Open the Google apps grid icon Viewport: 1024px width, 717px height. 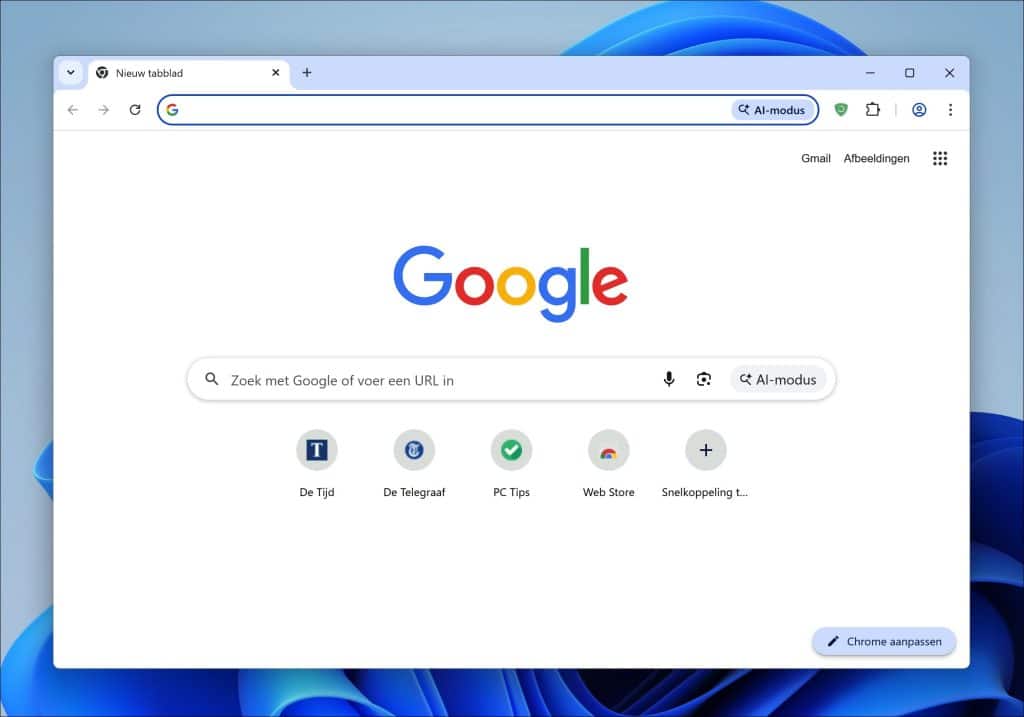click(x=939, y=158)
